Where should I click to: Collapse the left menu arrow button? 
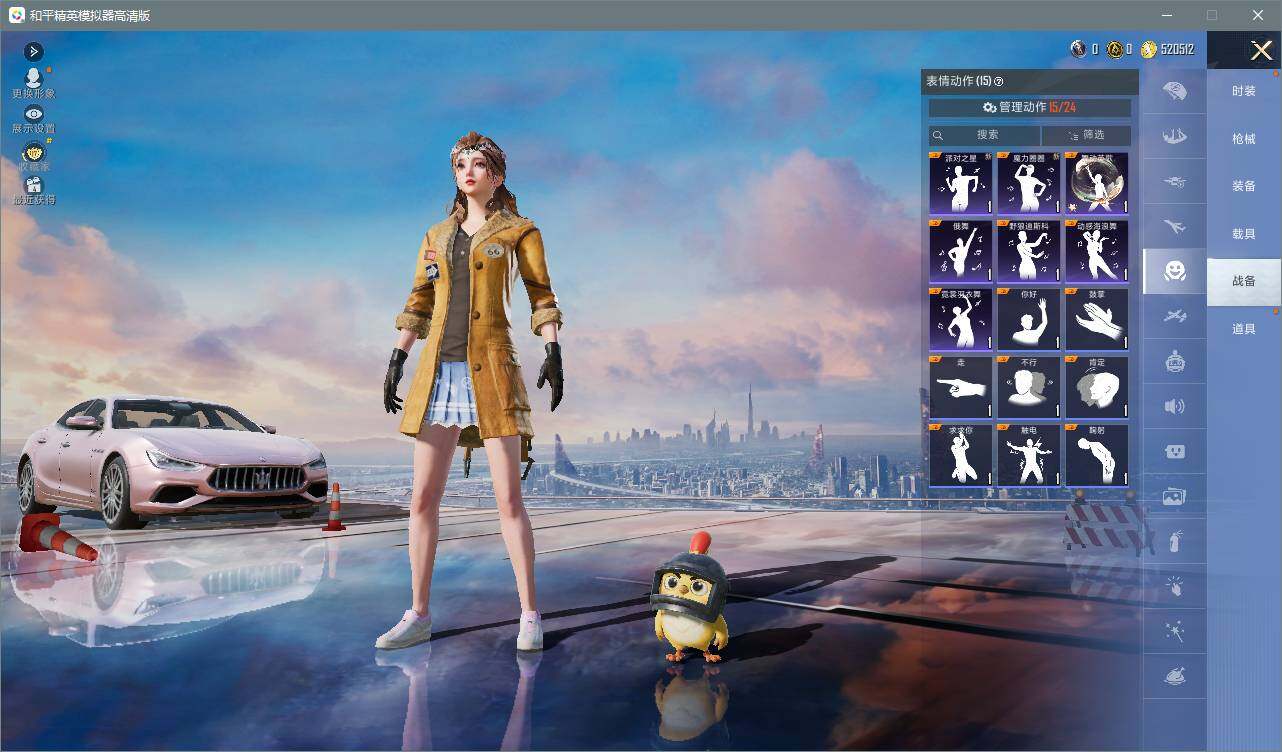pyautogui.click(x=33, y=51)
